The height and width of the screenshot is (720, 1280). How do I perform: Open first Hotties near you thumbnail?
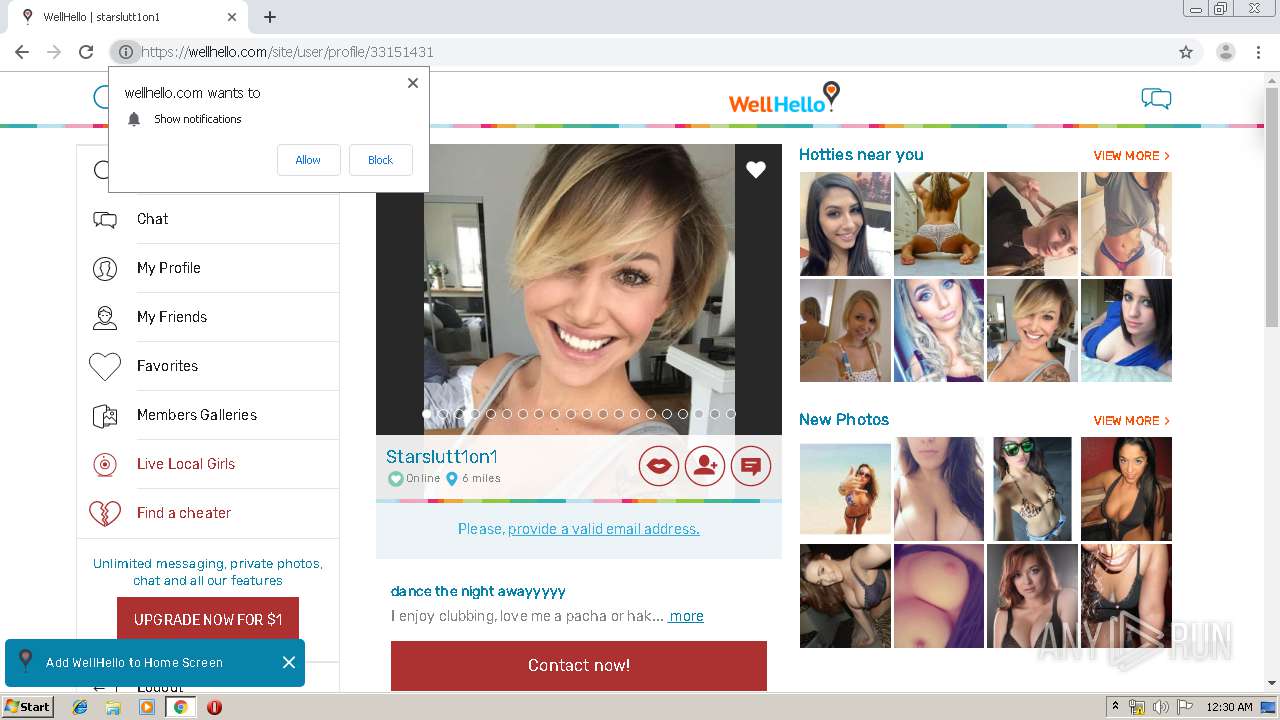click(x=845, y=224)
